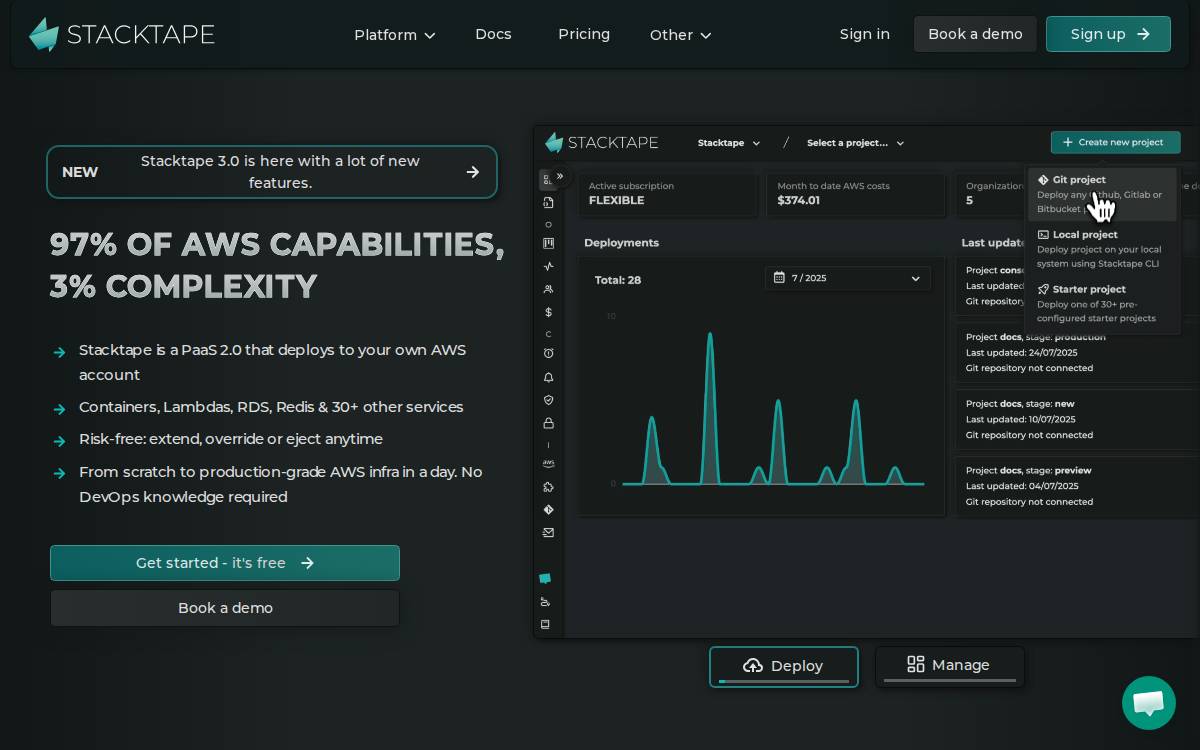Switch to the Manage tab

950,666
